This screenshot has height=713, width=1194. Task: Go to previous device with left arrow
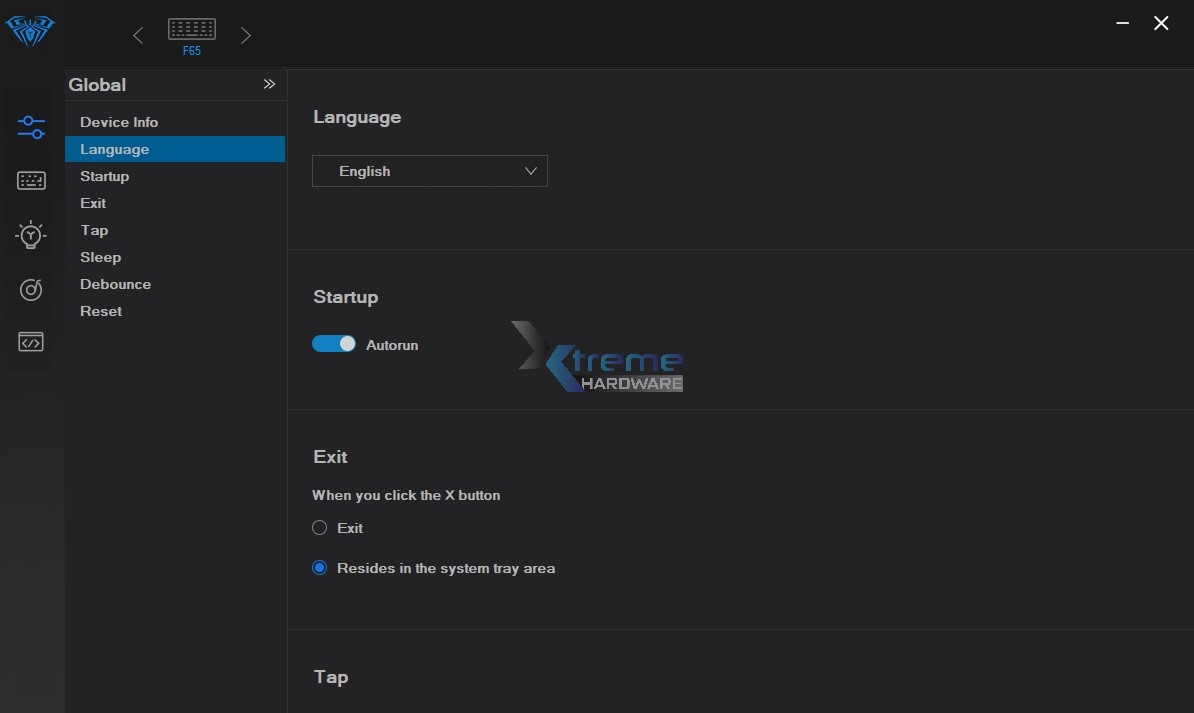(138, 36)
